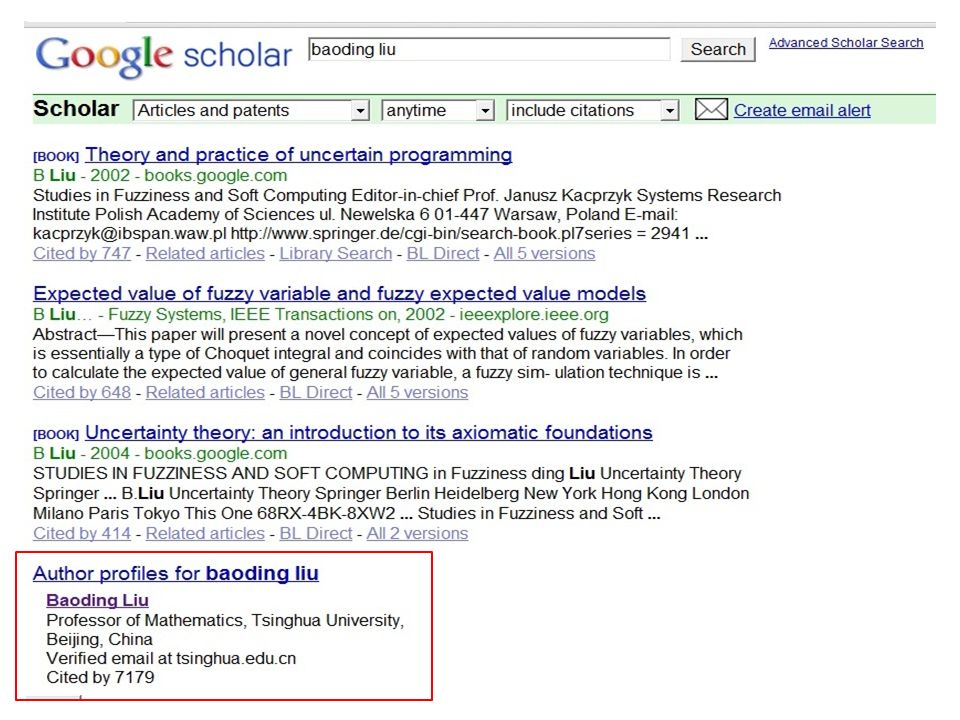Click the Search button
The image size is (960, 720).
coord(718,49)
